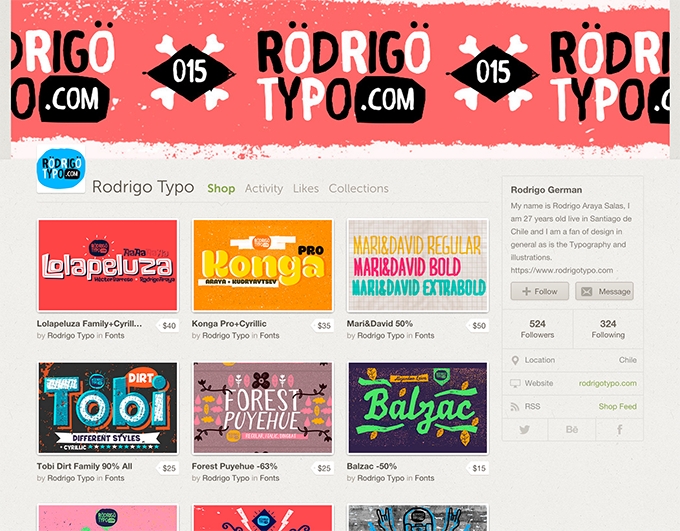Click the Rodrigo Typo author link under Mari&David
Image resolution: width=680 pixels, height=531 pixels.
click(381, 335)
